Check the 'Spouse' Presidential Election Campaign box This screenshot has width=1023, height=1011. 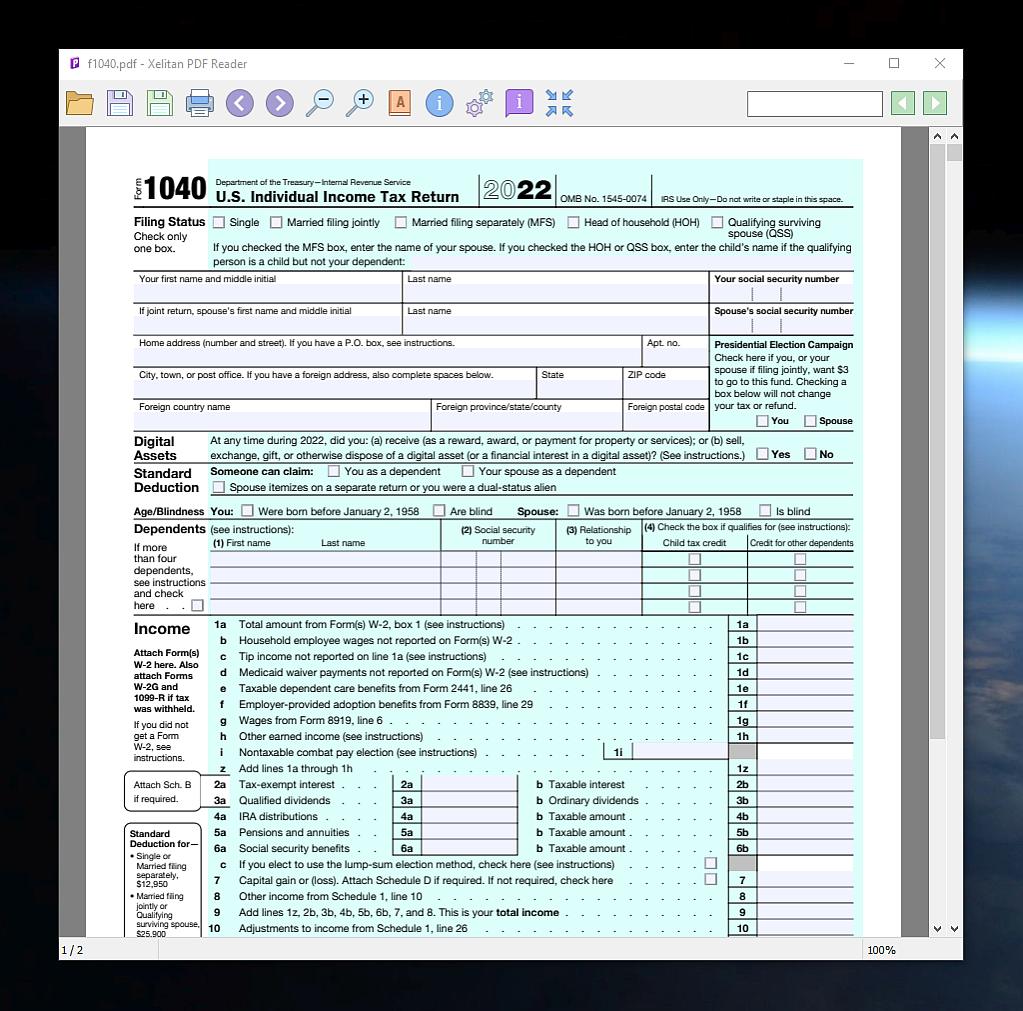[x=810, y=421]
